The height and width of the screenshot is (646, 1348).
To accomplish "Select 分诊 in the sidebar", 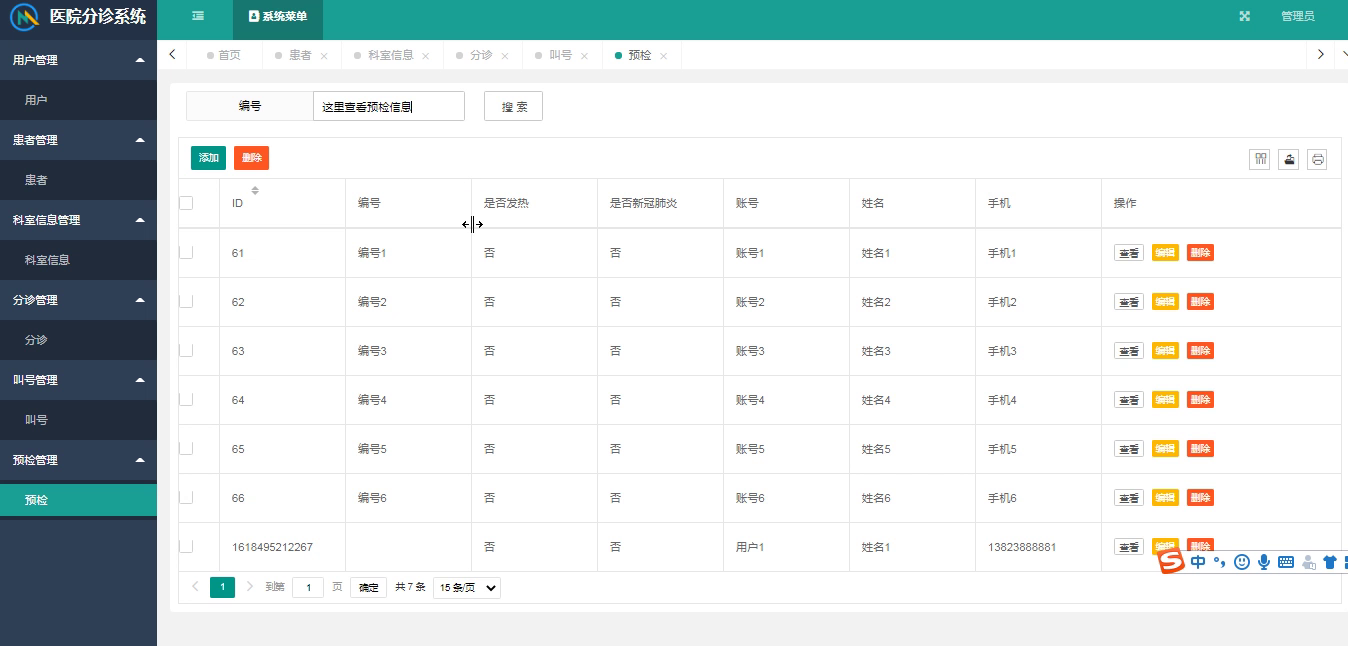I will point(78,340).
